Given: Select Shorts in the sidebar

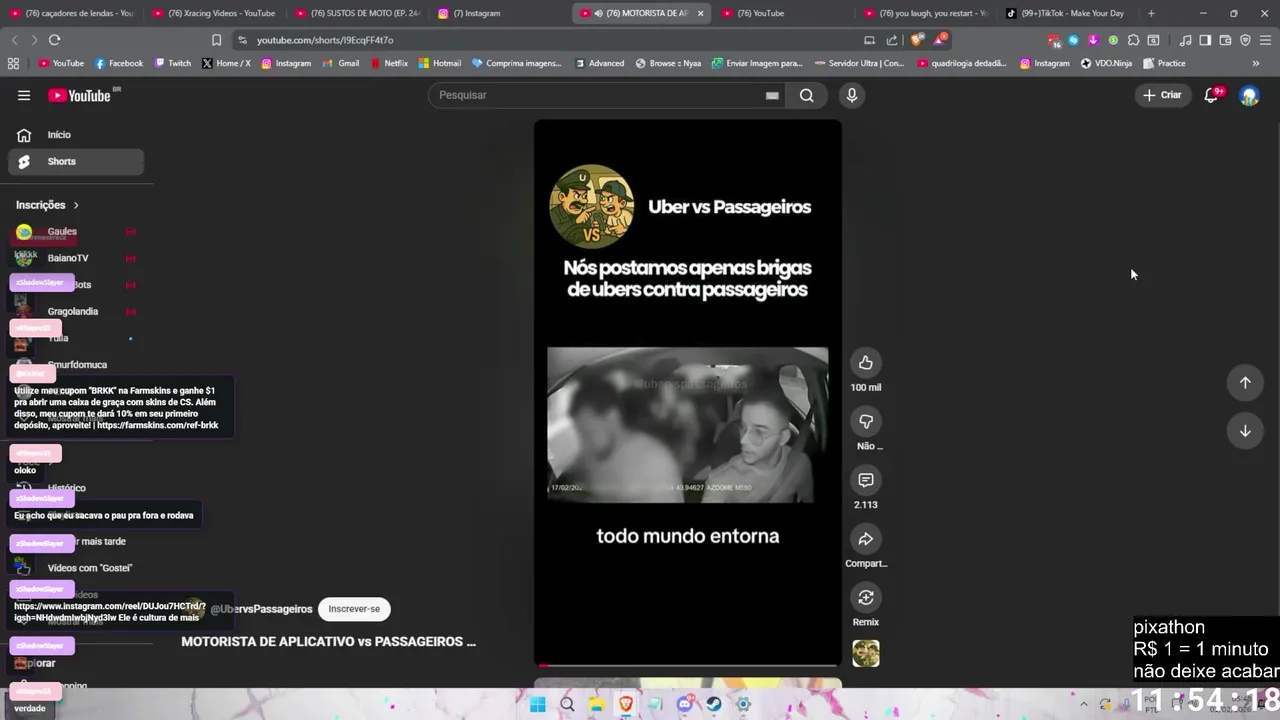Looking at the screenshot, I should coord(76,161).
